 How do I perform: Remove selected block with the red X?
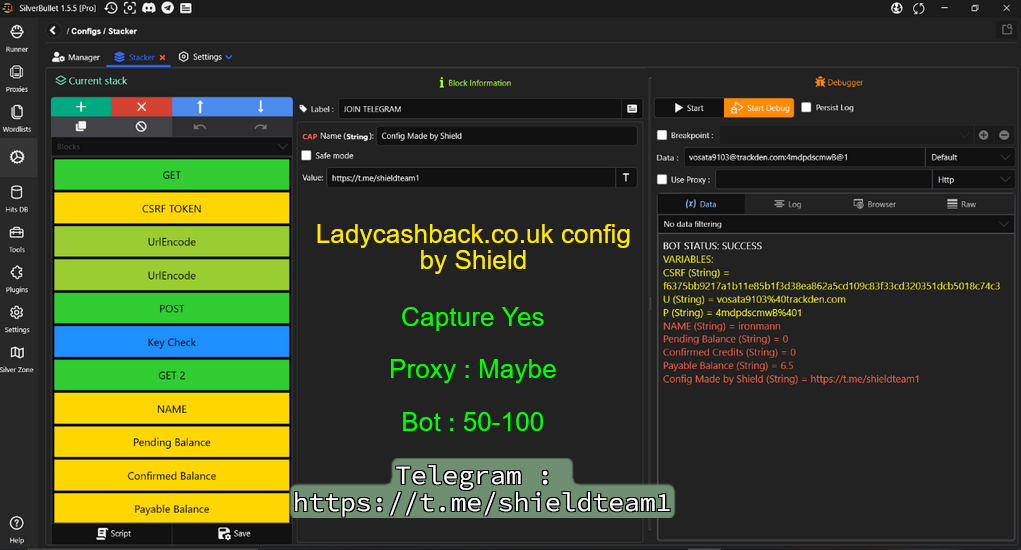tap(141, 107)
